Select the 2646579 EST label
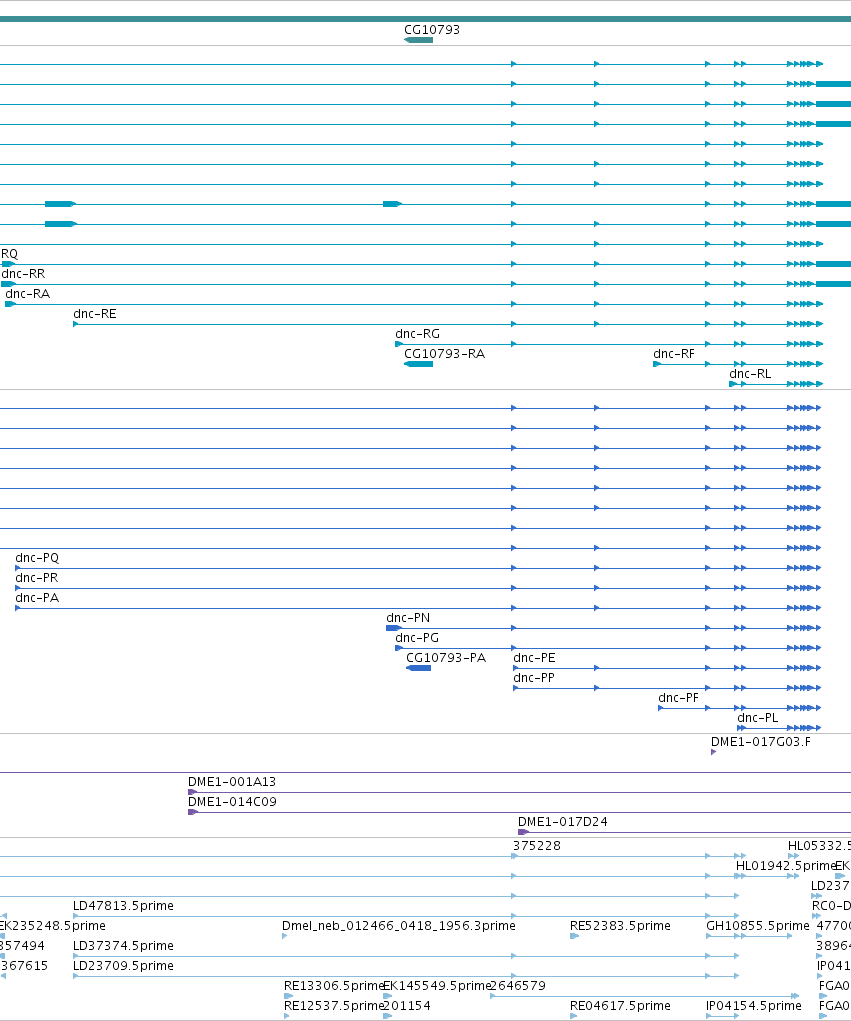This screenshot has width=851, height=1021. click(x=518, y=986)
